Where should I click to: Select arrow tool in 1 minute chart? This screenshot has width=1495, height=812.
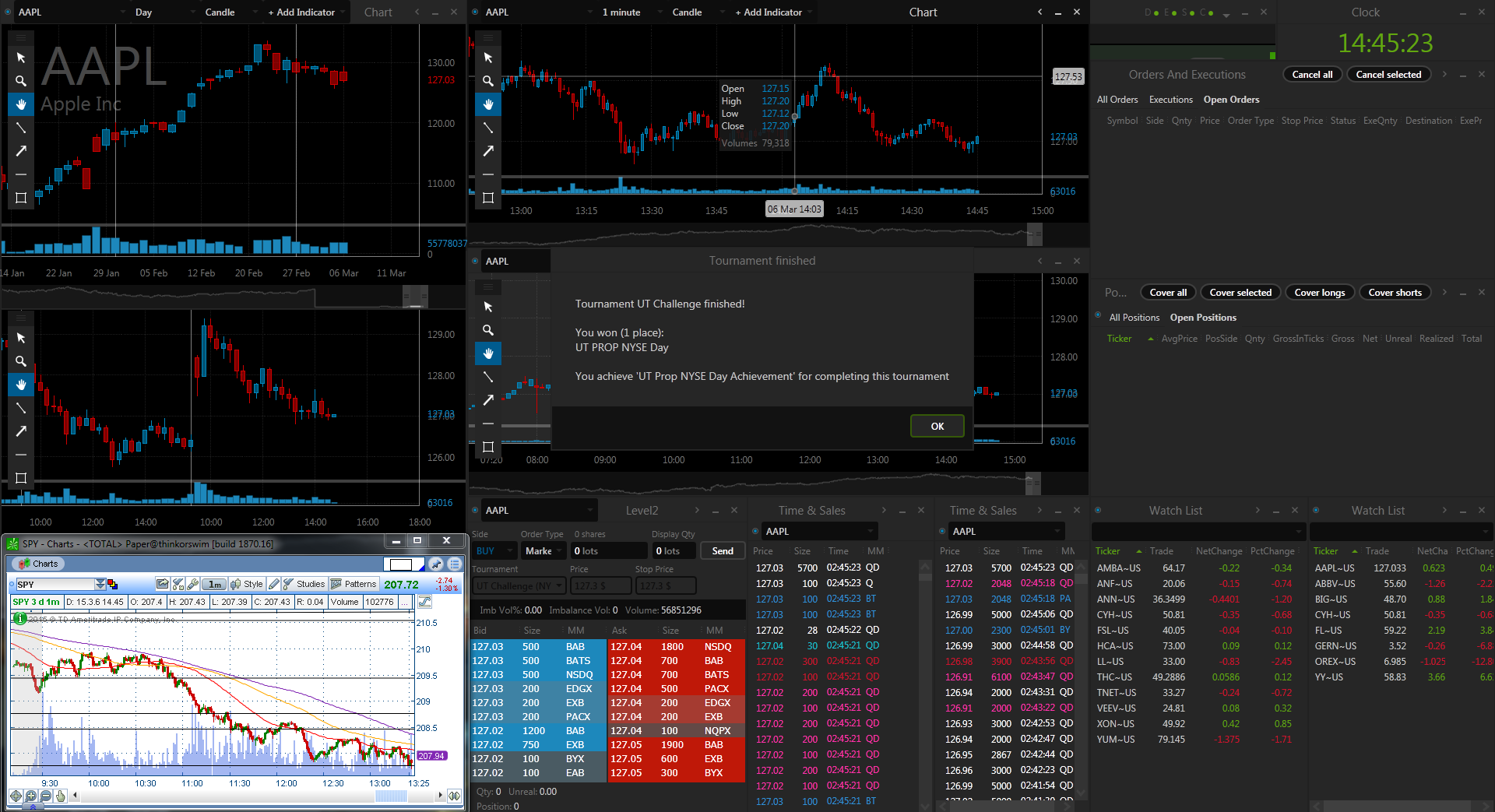pos(488,151)
